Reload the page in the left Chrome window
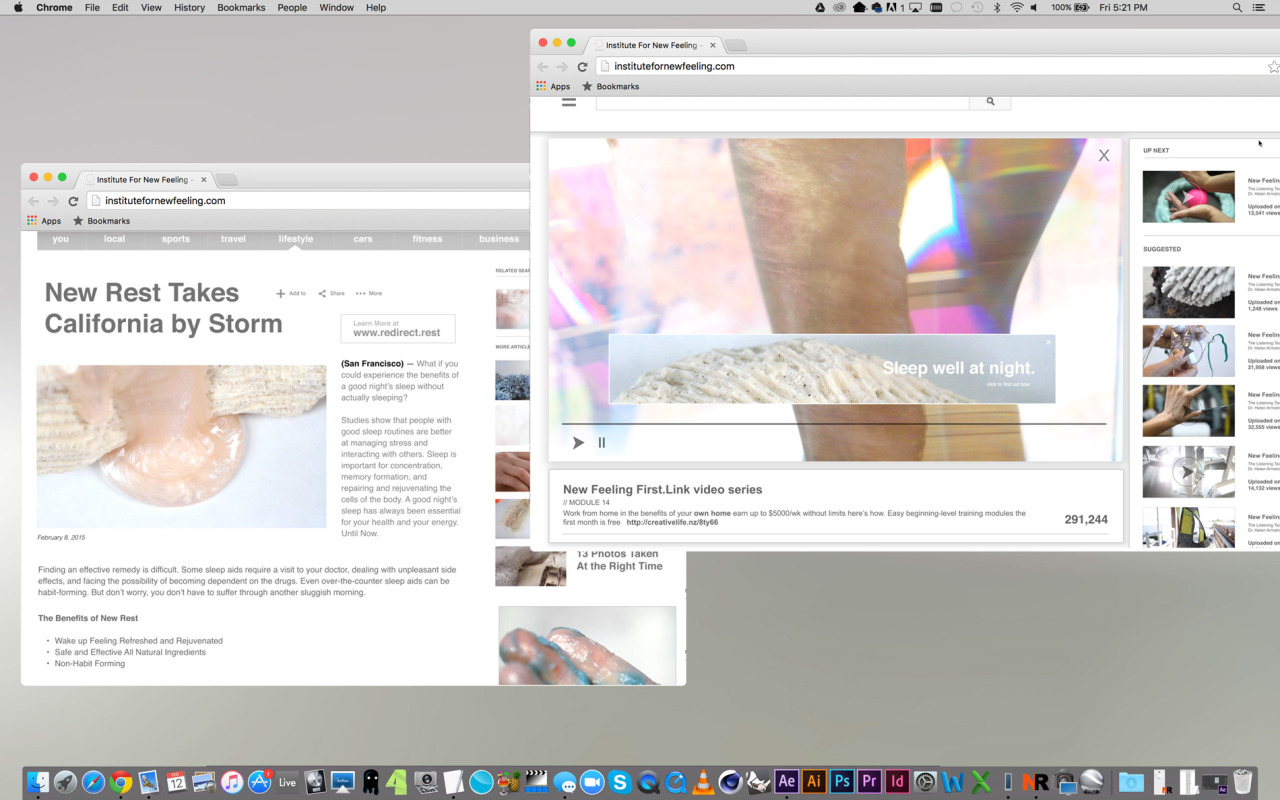1280x800 pixels. coord(73,201)
